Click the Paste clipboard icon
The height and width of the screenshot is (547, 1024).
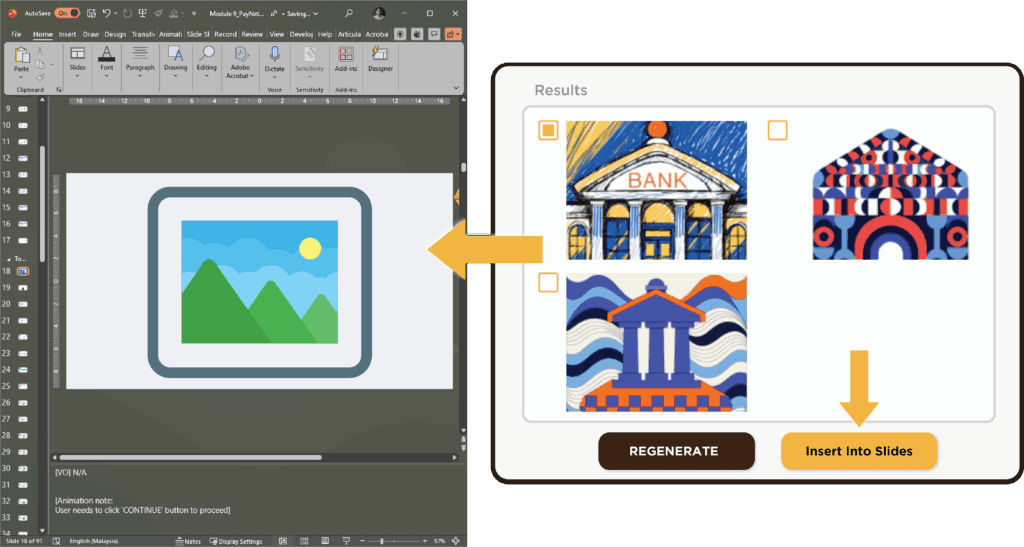22,55
